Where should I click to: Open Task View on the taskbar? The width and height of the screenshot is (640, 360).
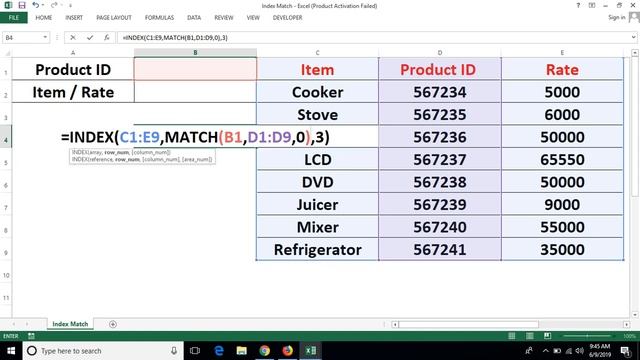tap(195, 351)
